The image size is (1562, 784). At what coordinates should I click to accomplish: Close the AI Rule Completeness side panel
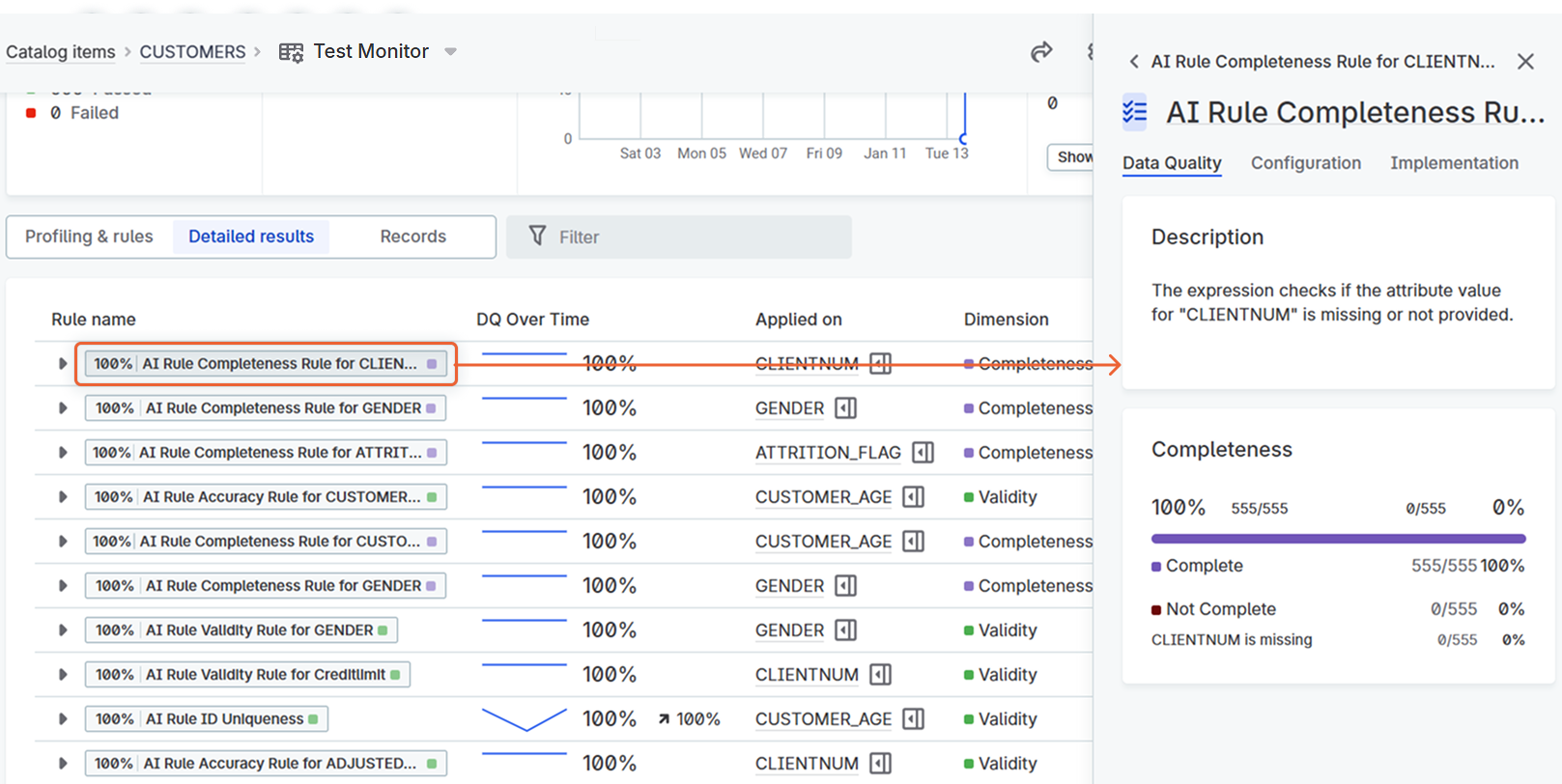coord(1525,62)
